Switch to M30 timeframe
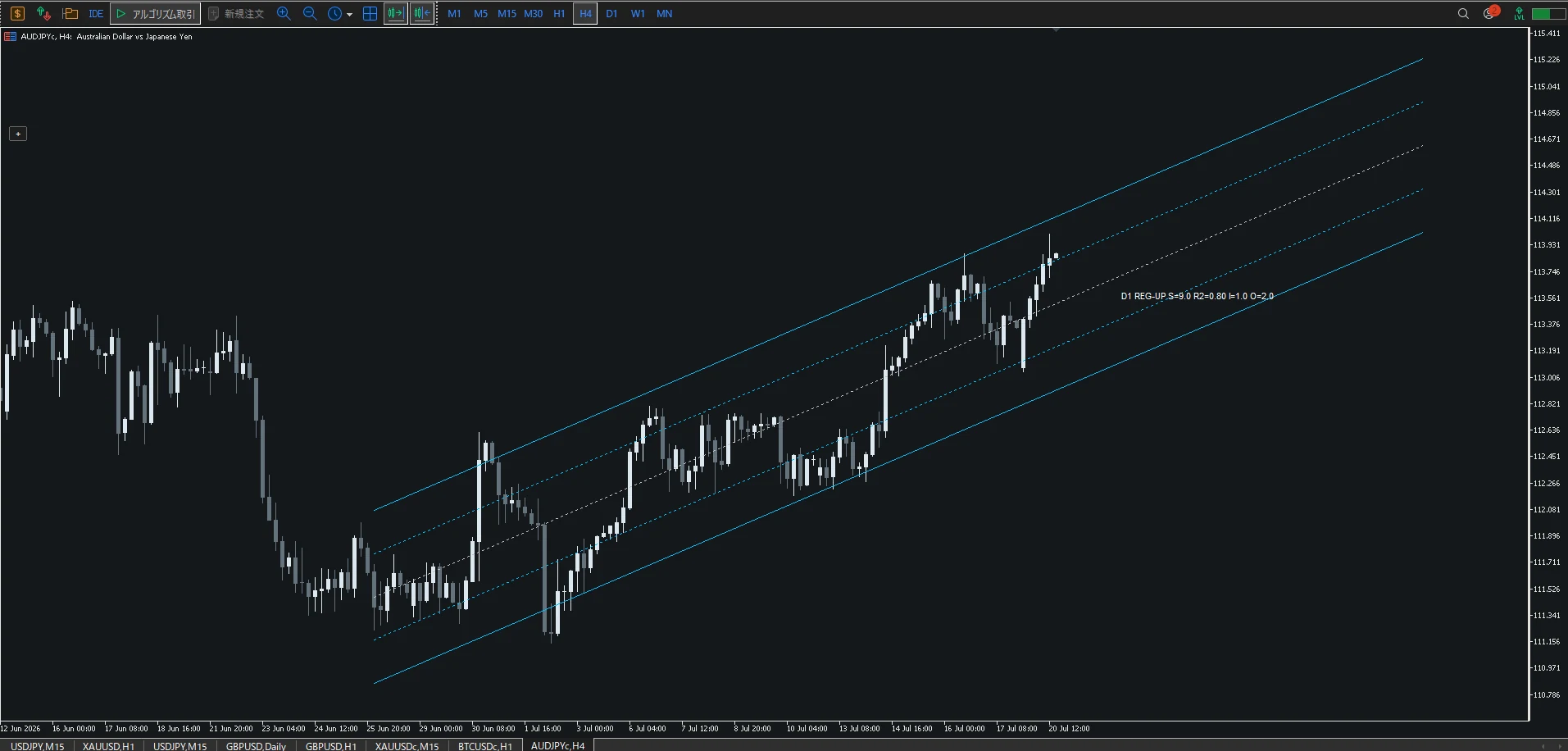 tap(533, 13)
